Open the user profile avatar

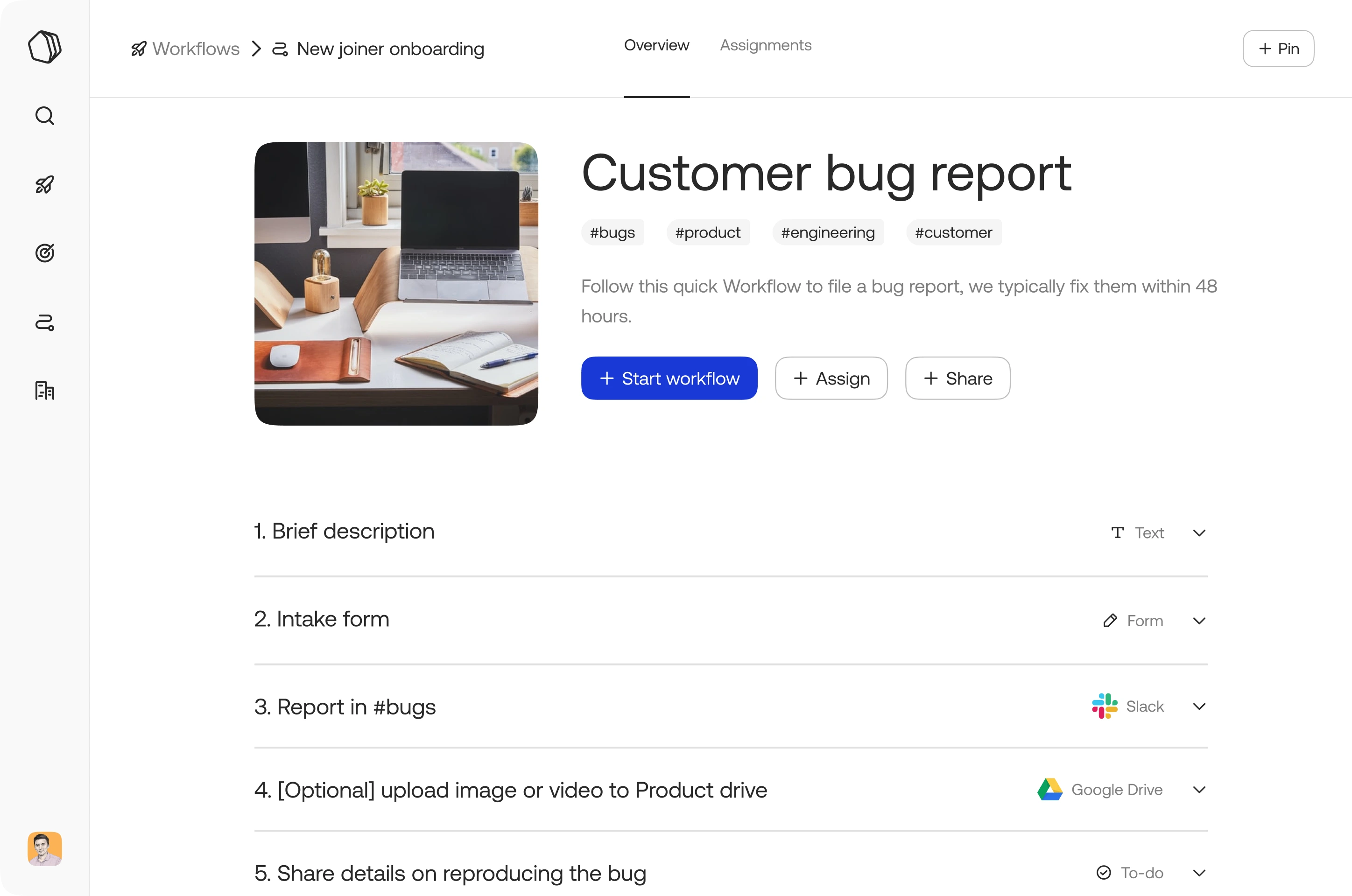45,848
